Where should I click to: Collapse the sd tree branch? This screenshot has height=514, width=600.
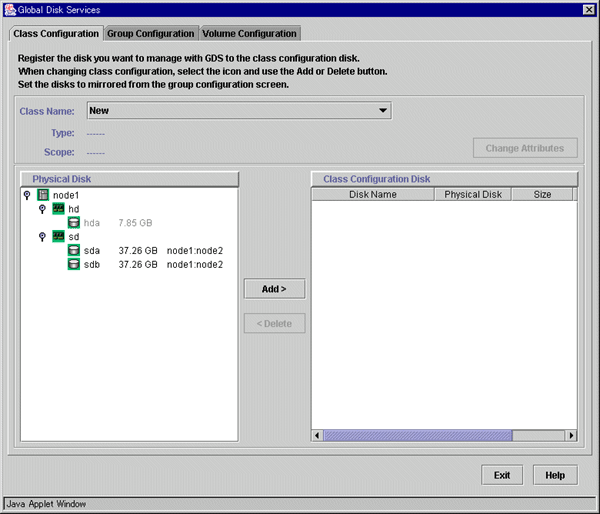(42, 237)
